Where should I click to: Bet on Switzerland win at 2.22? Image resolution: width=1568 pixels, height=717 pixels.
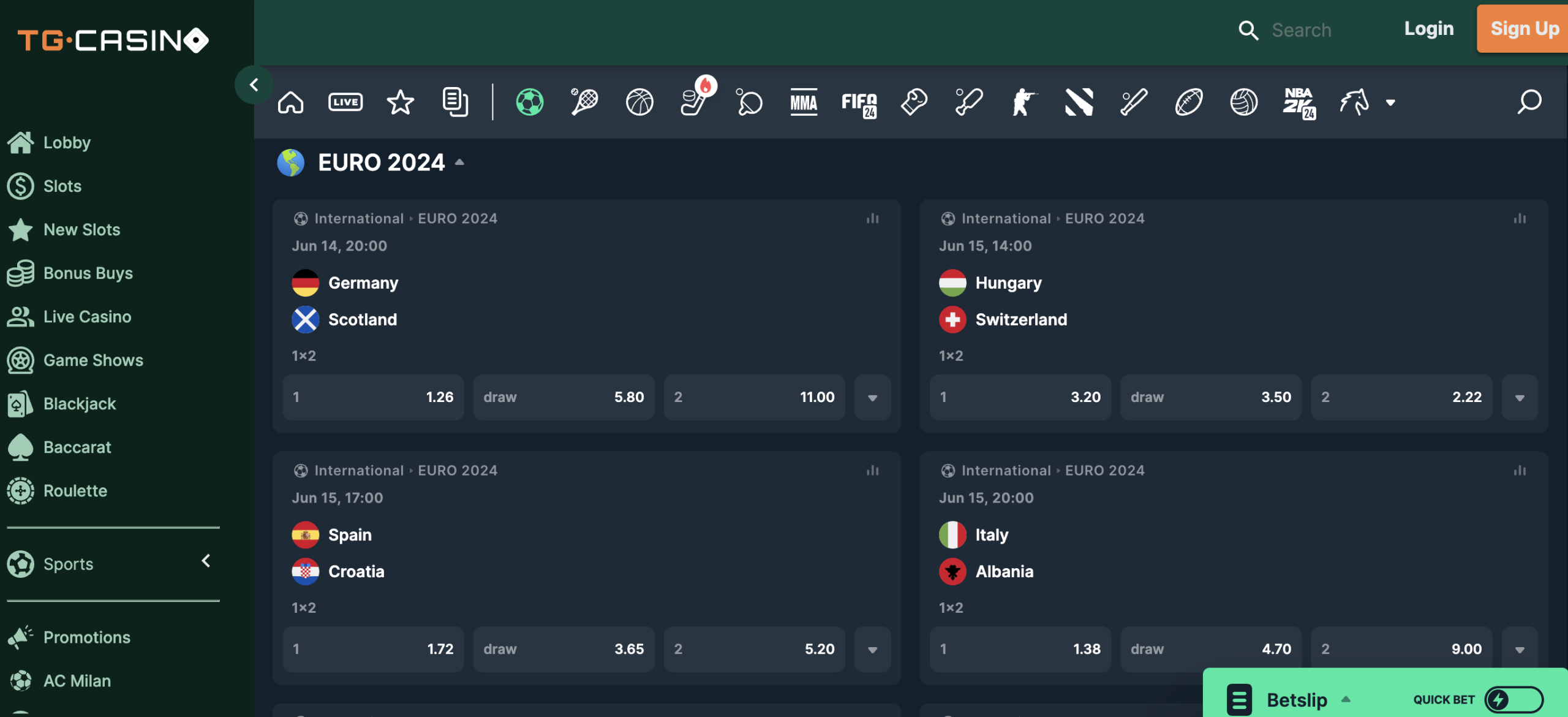pyautogui.click(x=1401, y=398)
